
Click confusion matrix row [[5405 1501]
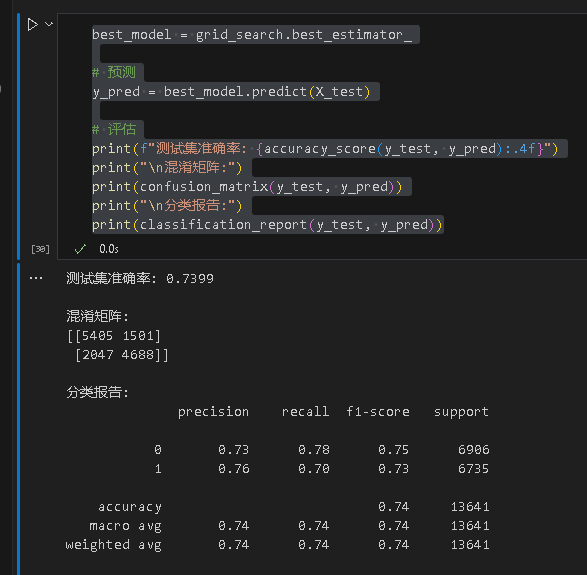pos(114,336)
